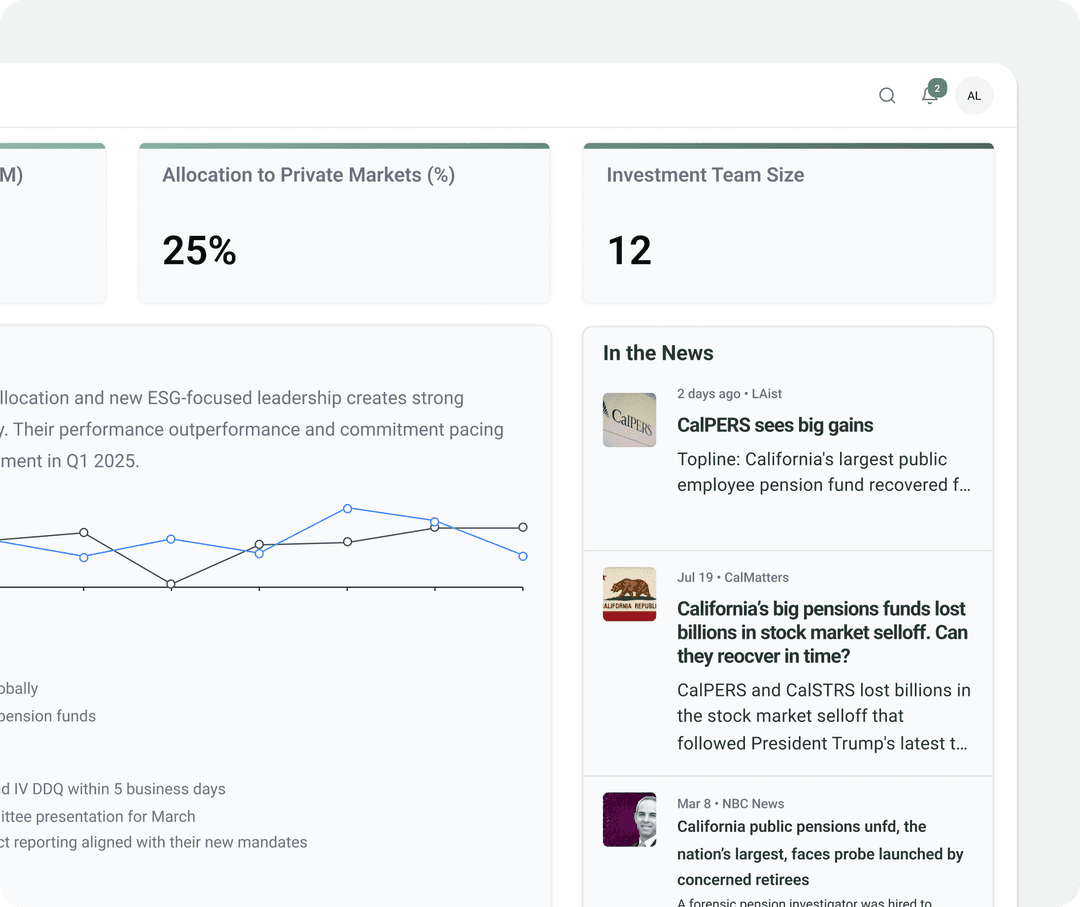
Task: Click the team size value 12
Action: click(629, 250)
